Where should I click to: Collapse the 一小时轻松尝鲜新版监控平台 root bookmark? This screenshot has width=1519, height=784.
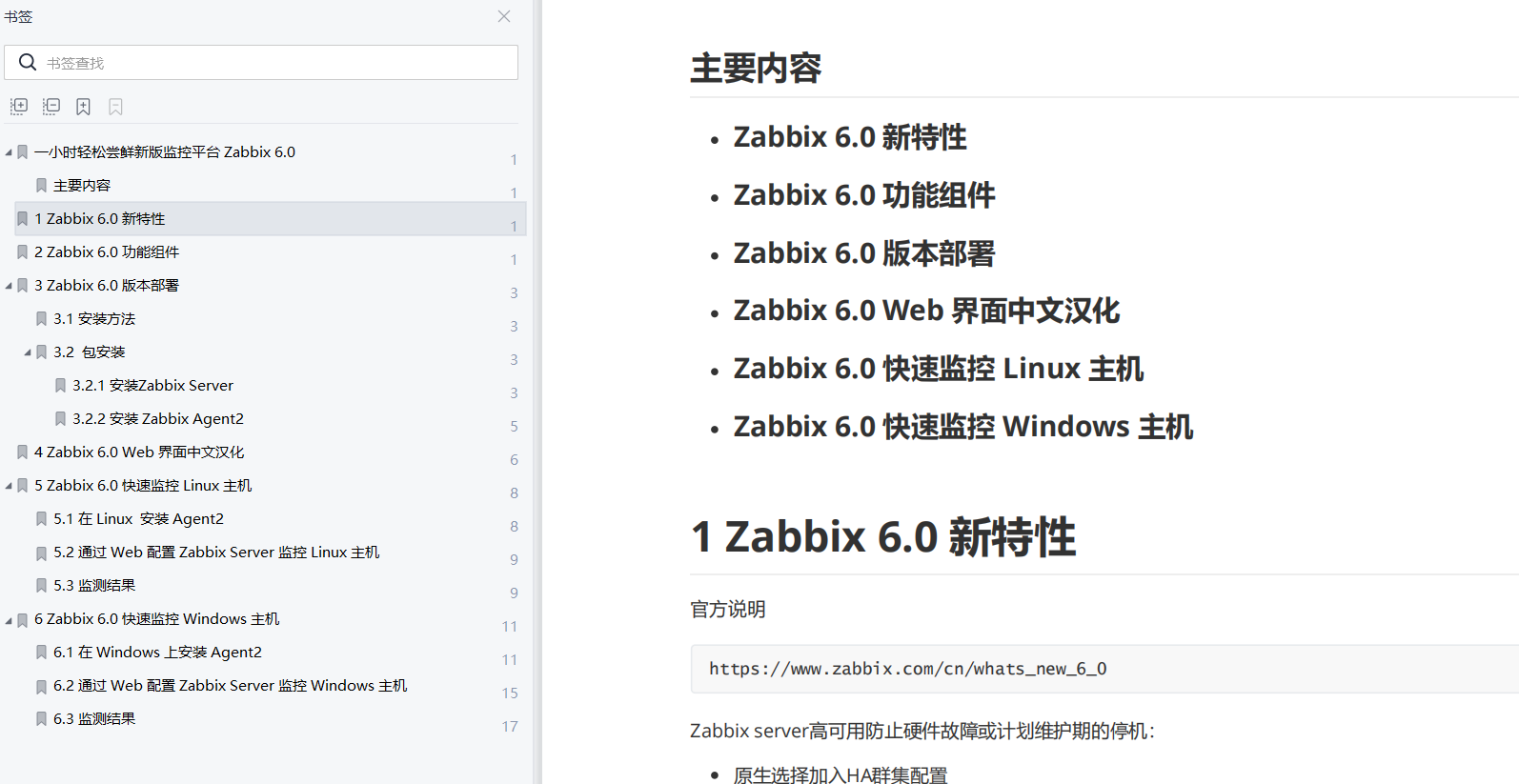pyautogui.click(x=9, y=152)
